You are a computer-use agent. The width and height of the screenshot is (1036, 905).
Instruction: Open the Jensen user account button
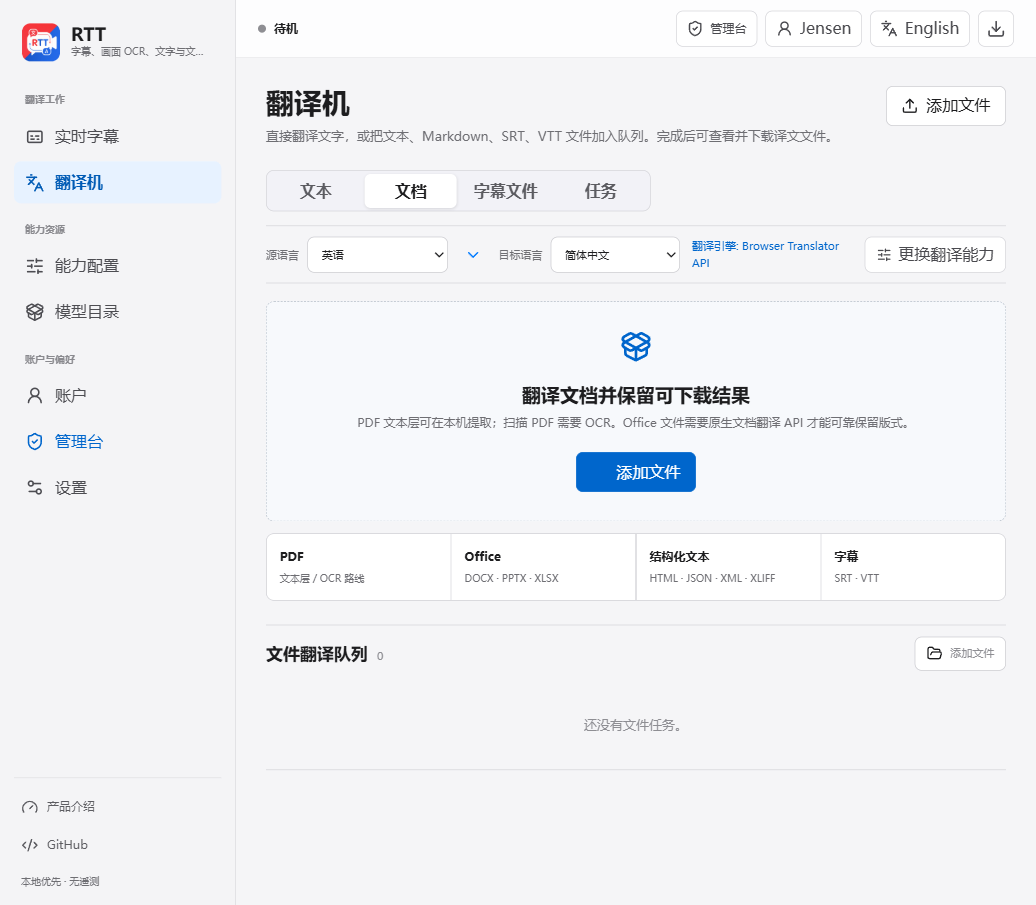pos(813,28)
